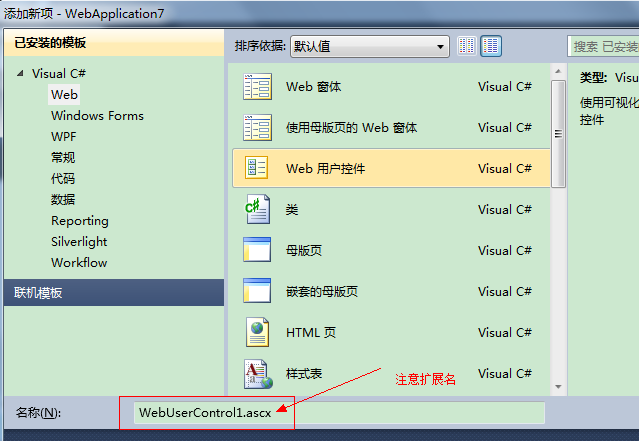Select the 使用母版页的 Web 窗体 label
Image resolution: width=639 pixels, height=441 pixels.
click(x=351, y=128)
